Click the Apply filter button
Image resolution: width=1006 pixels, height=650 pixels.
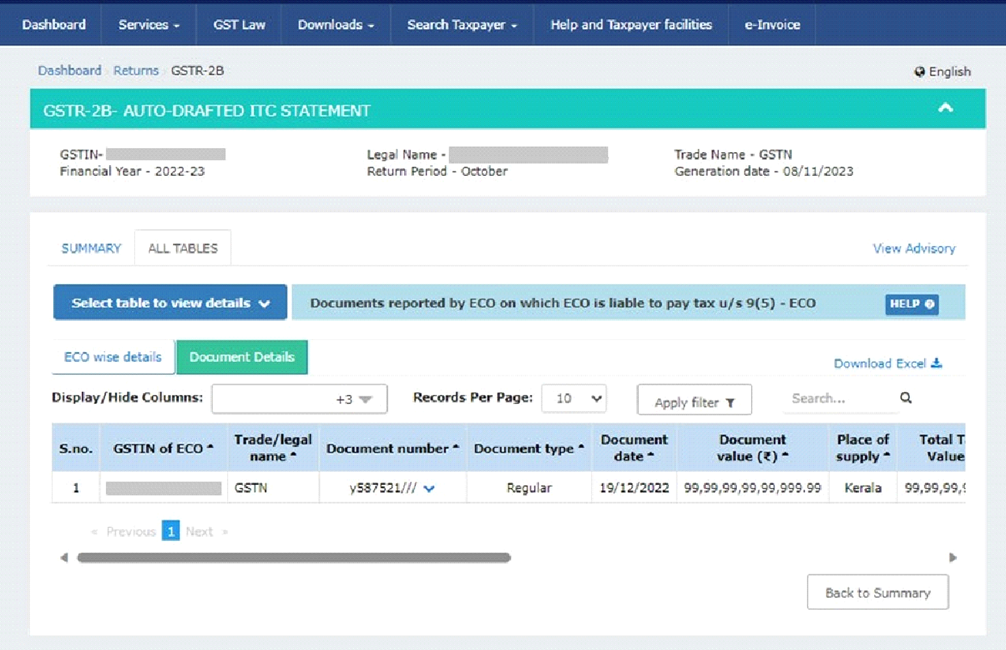694,402
